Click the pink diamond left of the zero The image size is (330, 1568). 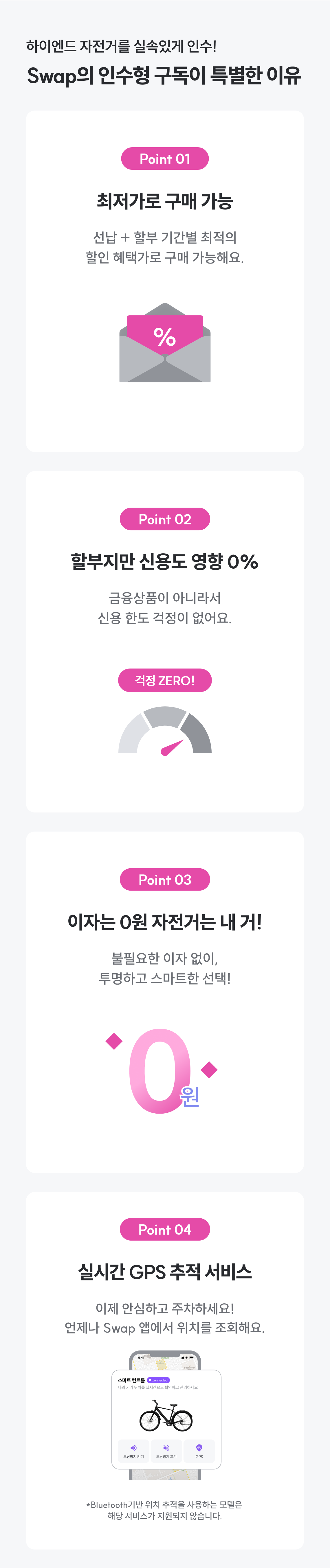(114, 1042)
